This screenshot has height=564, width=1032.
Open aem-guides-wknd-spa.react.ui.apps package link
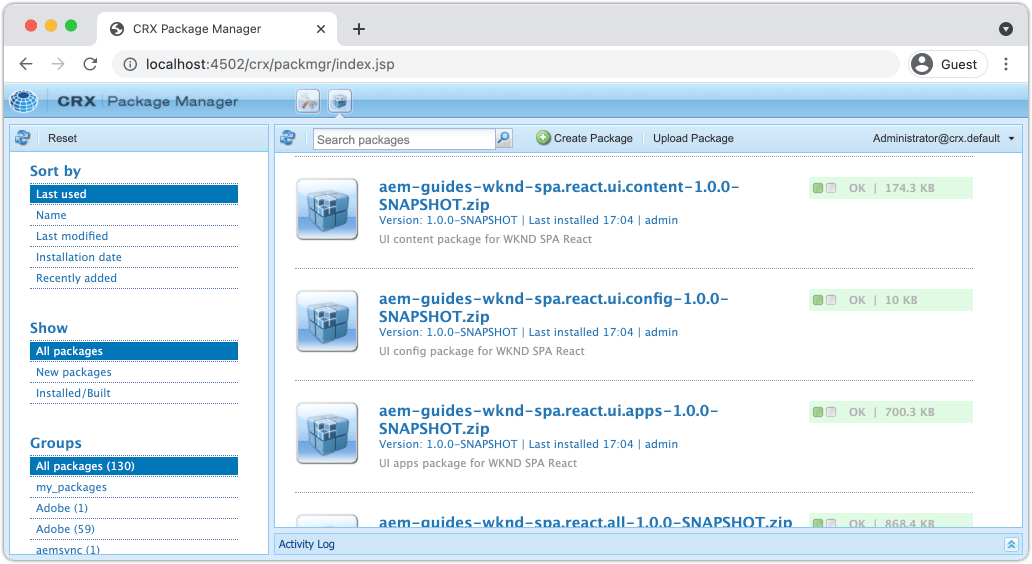point(548,419)
